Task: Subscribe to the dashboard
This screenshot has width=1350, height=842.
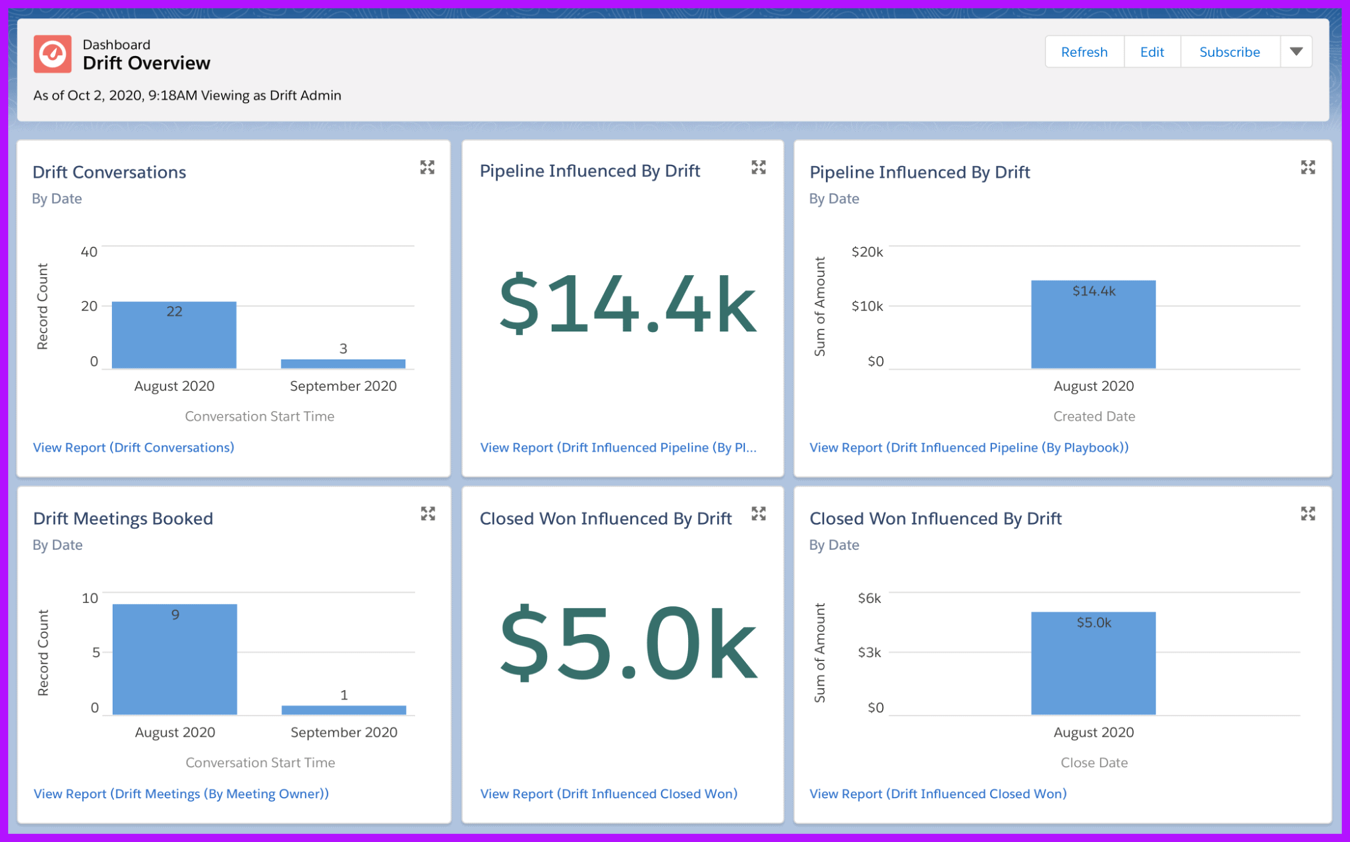Action: click(1230, 52)
